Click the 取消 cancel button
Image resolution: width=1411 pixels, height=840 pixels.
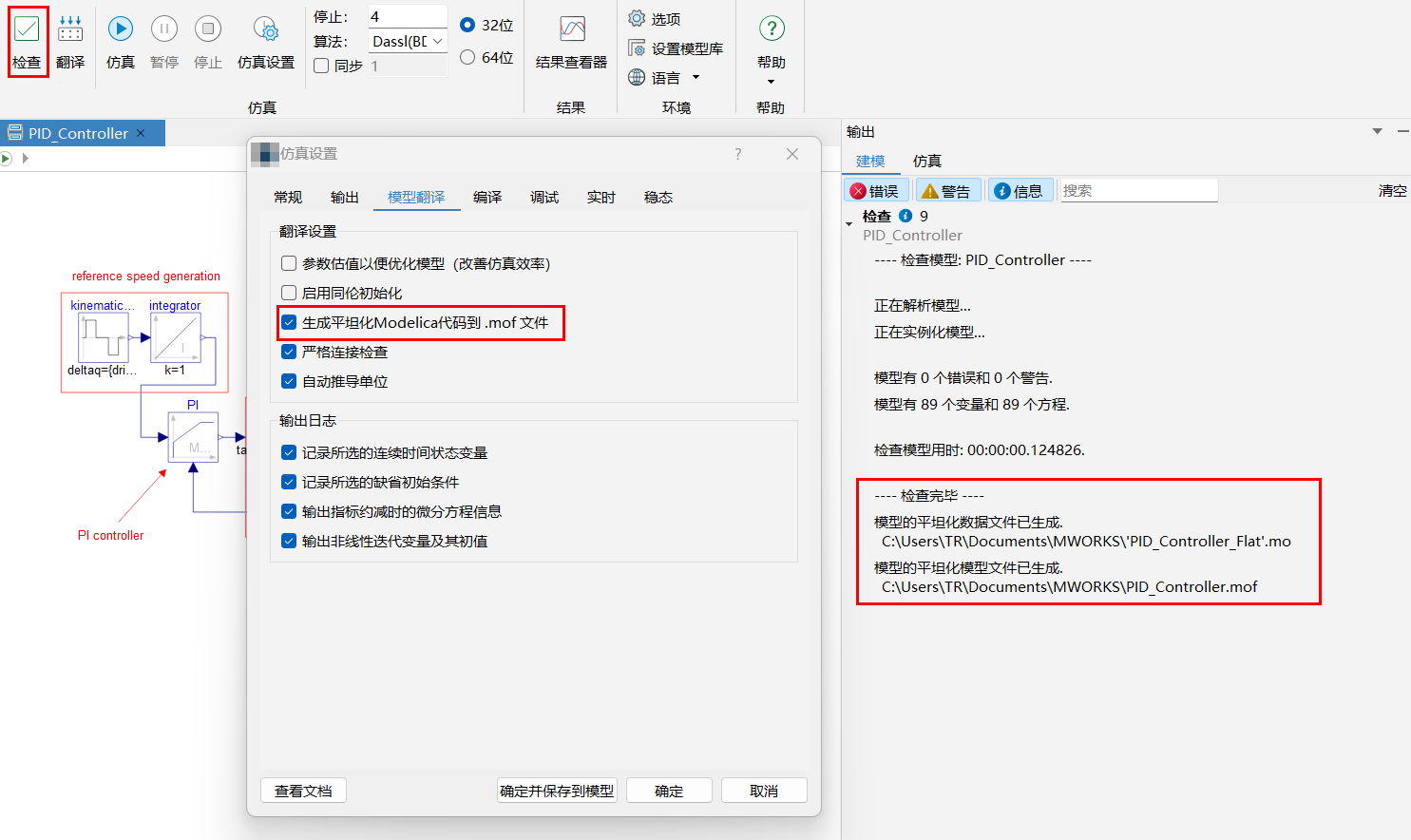(x=764, y=791)
